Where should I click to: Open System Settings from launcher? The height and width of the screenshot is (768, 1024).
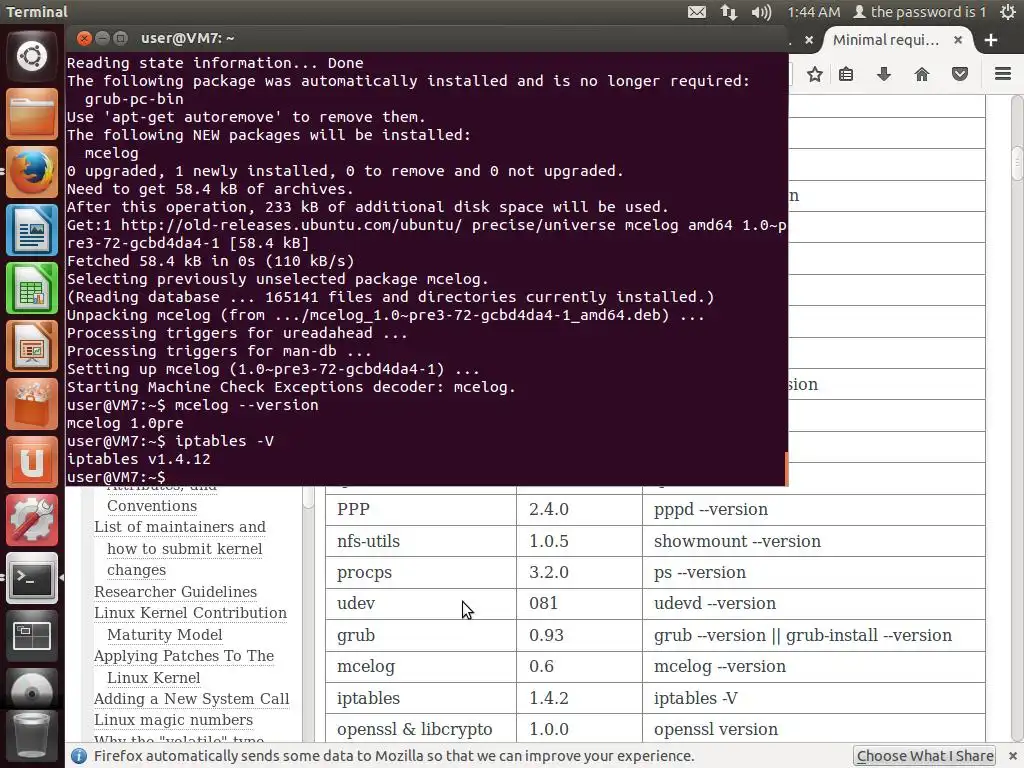point(32,520)
